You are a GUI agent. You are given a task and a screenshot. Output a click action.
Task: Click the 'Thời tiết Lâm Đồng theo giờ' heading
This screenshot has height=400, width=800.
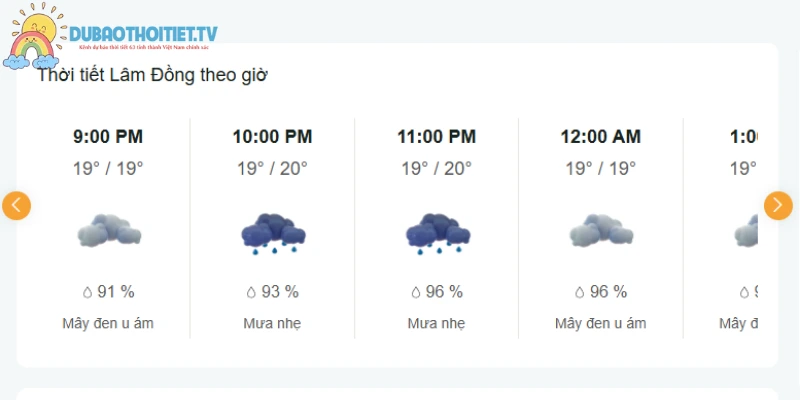[153, 75]
